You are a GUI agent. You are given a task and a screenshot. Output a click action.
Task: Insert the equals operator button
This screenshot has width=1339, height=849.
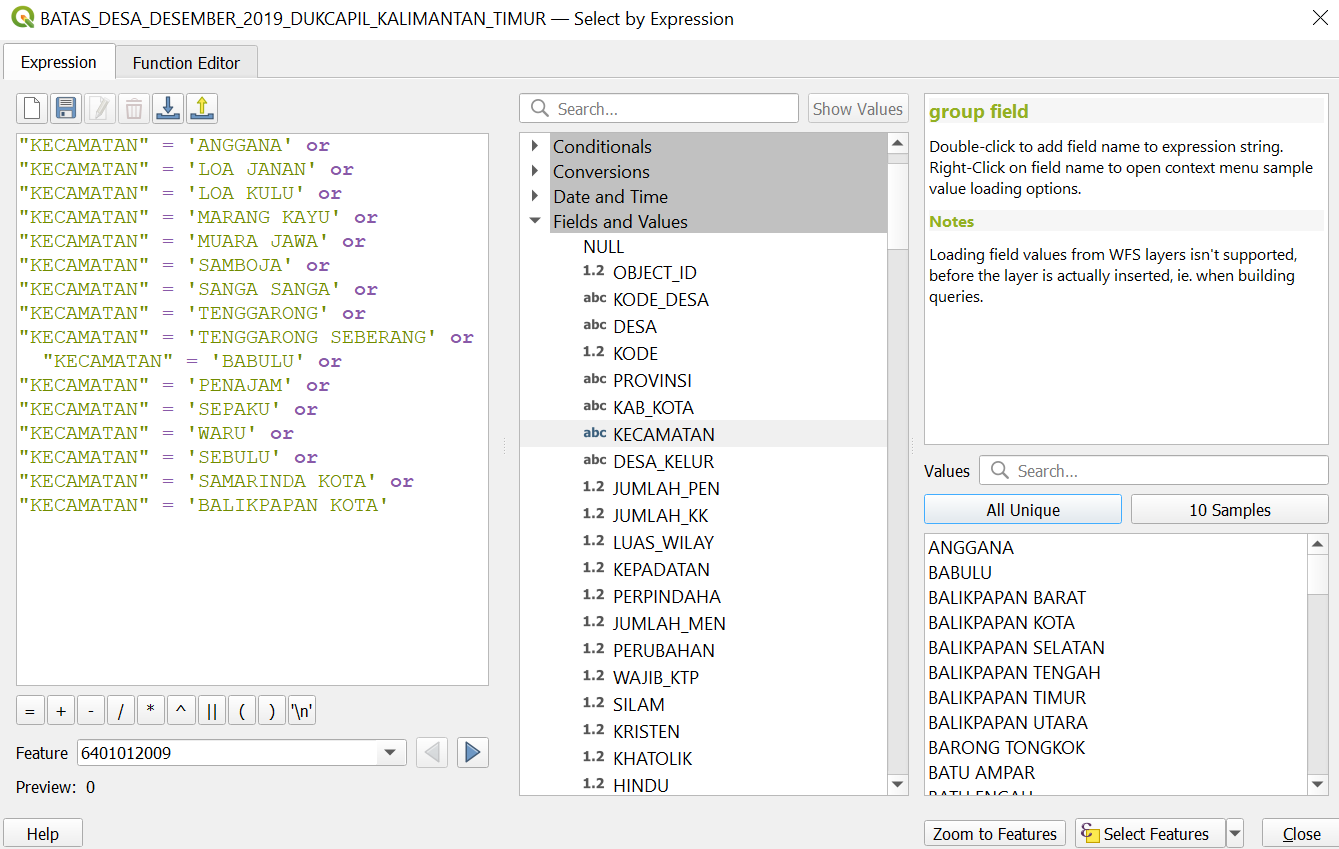tap(30, 711)
